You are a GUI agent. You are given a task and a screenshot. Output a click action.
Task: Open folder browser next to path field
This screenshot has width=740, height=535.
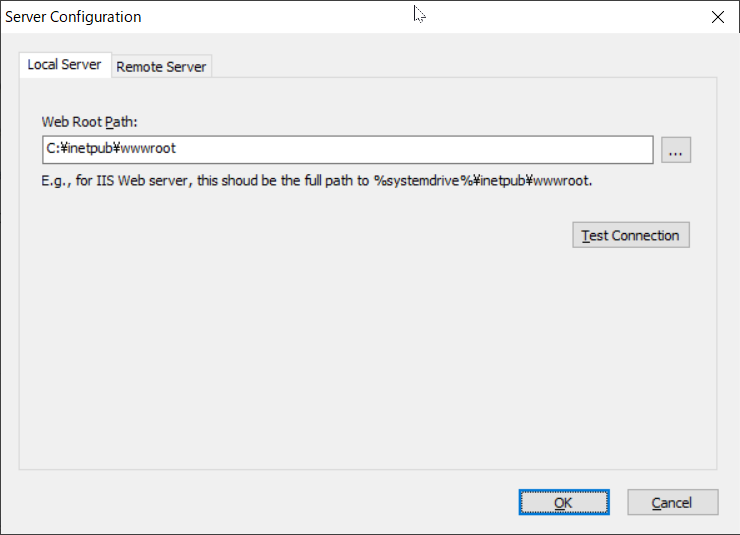click(x=676, y=150)
